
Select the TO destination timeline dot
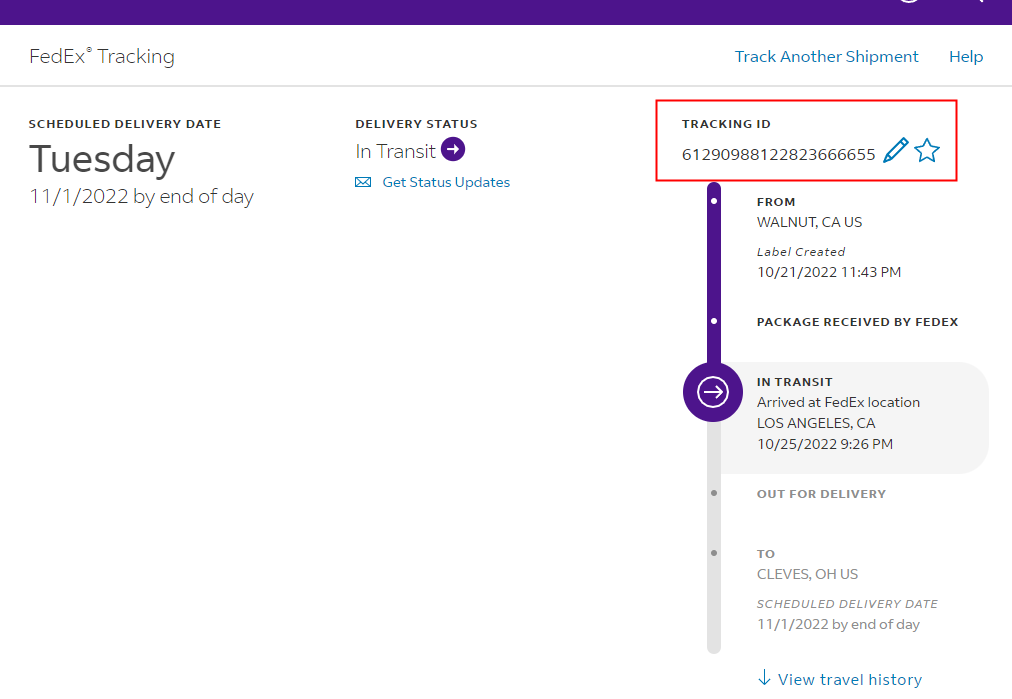click(714, 553)
